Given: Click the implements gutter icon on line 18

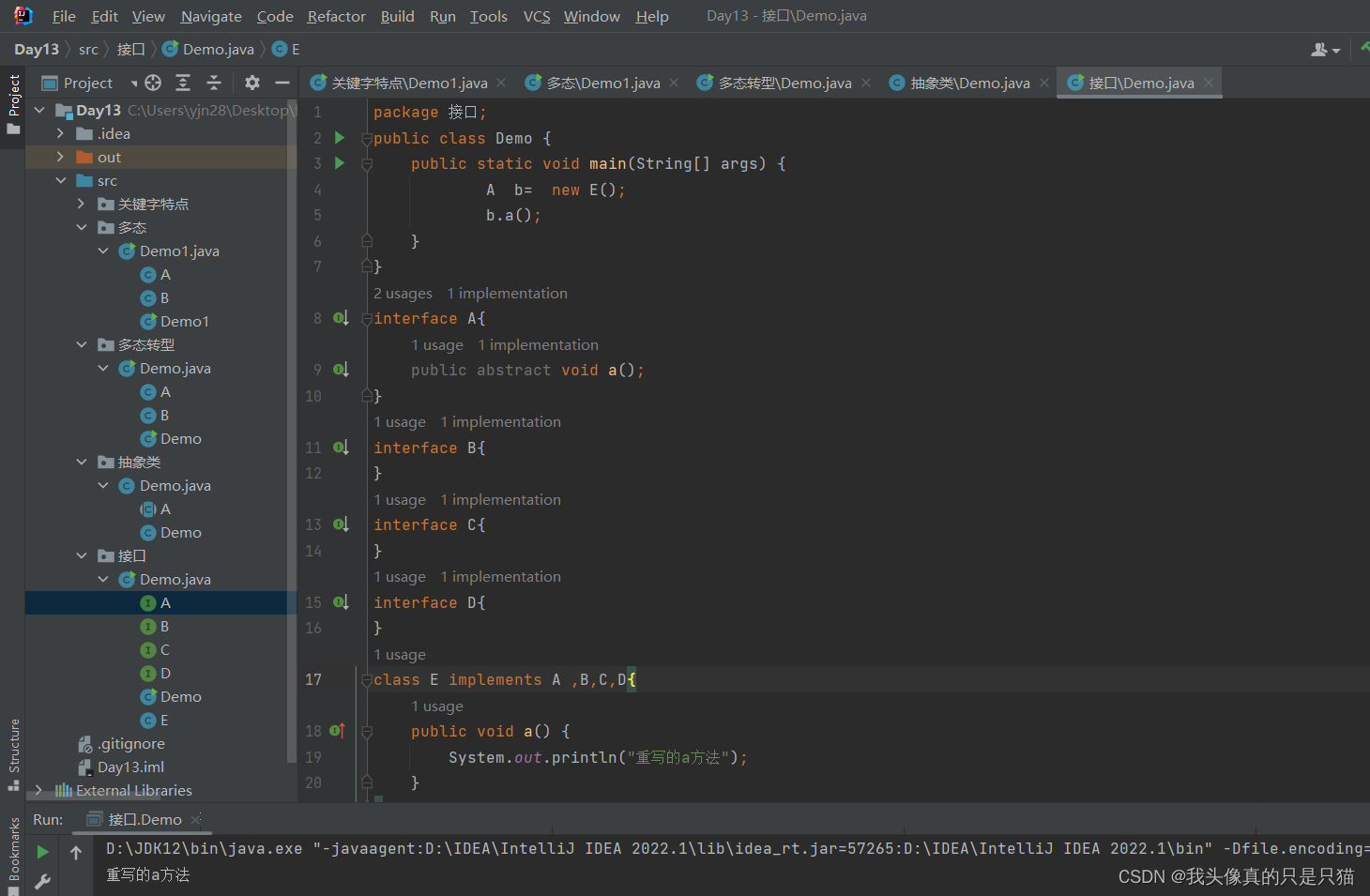Looking at the screenshot, I should click(339, 731).
